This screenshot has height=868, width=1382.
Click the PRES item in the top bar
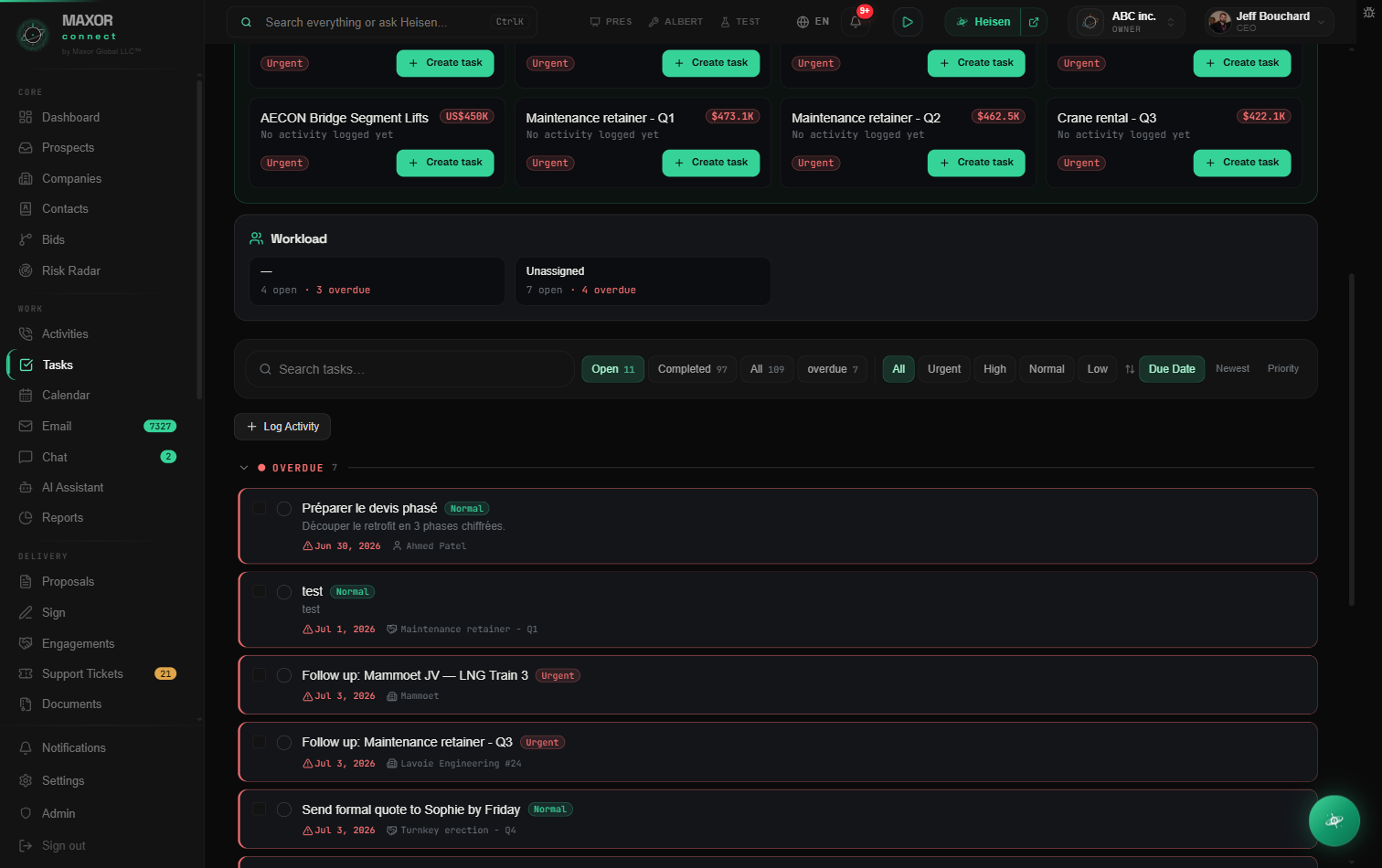tap(611, 22)
